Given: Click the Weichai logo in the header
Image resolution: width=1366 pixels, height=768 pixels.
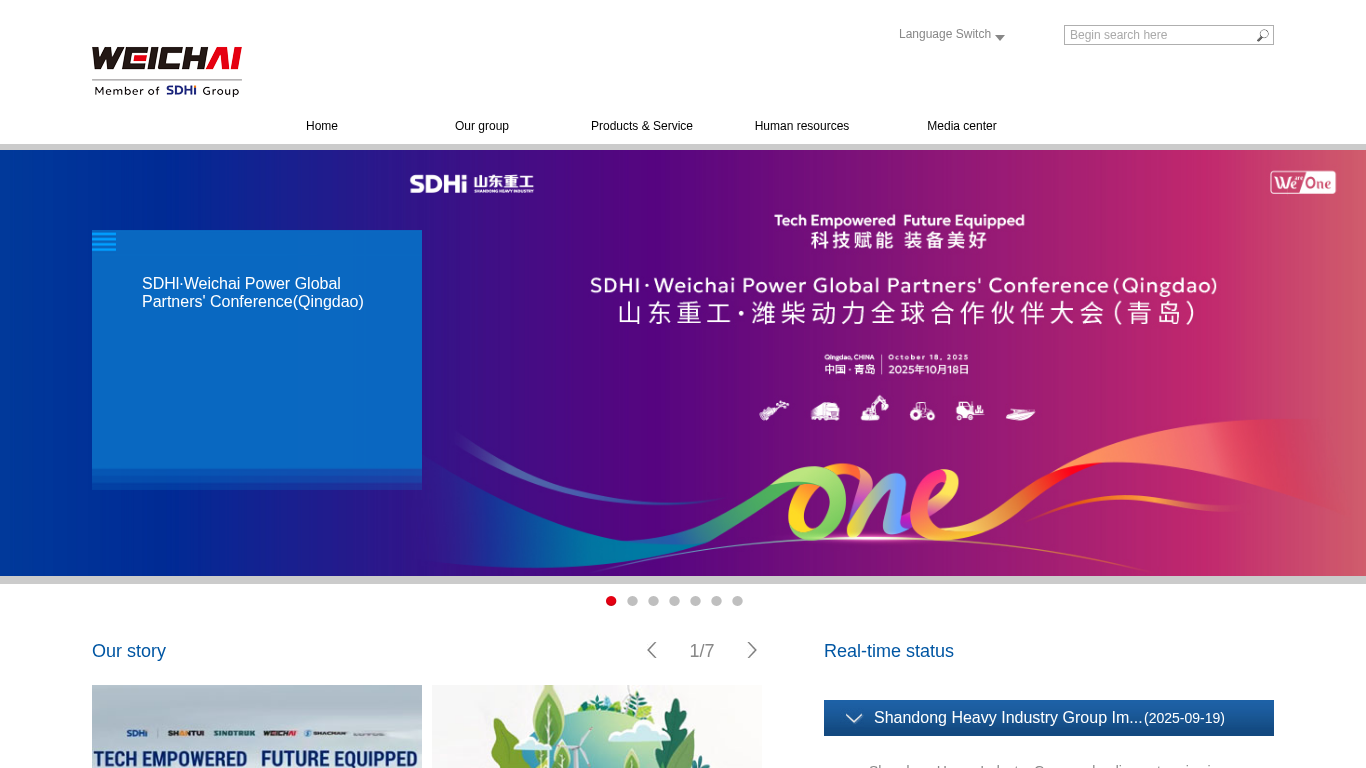Looking at the screenshot, I should pyautogui.click(x=167, y=72).
